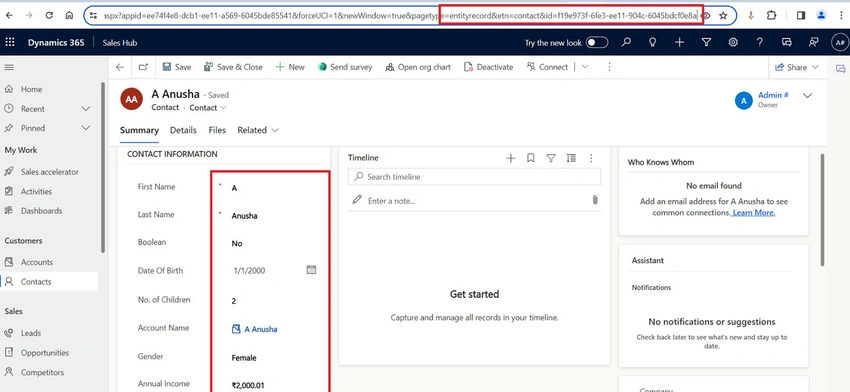
Task: Switch to the Details tab
Action: [183, 130]
